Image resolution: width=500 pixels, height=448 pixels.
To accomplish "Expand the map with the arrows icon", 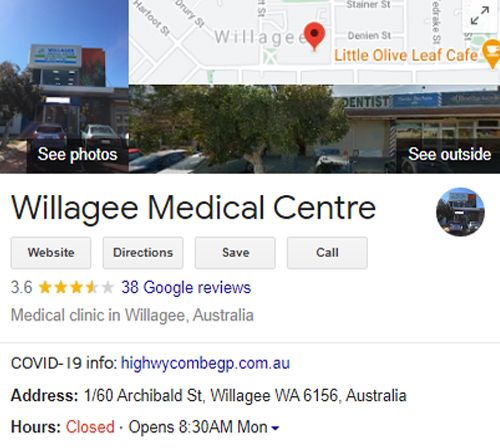I will tap(480, 16).
